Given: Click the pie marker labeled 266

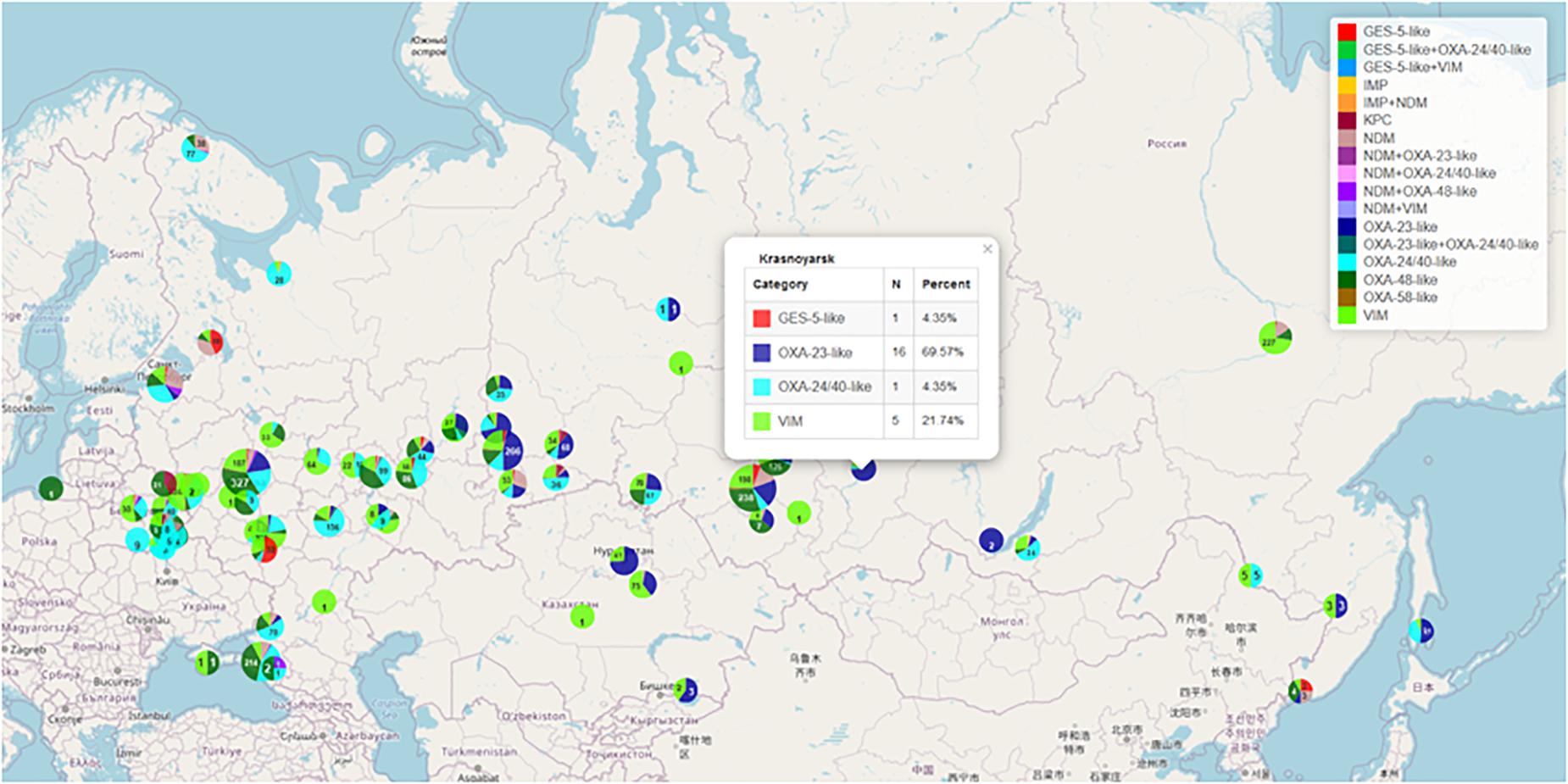Looking at the screenshot, I should [x=503, y=450].
